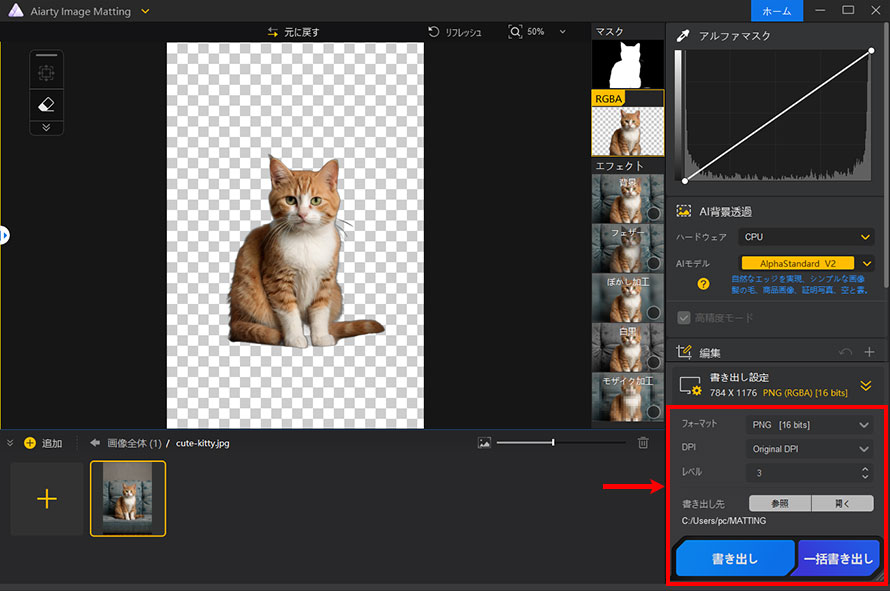Screen dimensions: 890x591
Task: Go to ホーム tab
Action: point(776,11)
